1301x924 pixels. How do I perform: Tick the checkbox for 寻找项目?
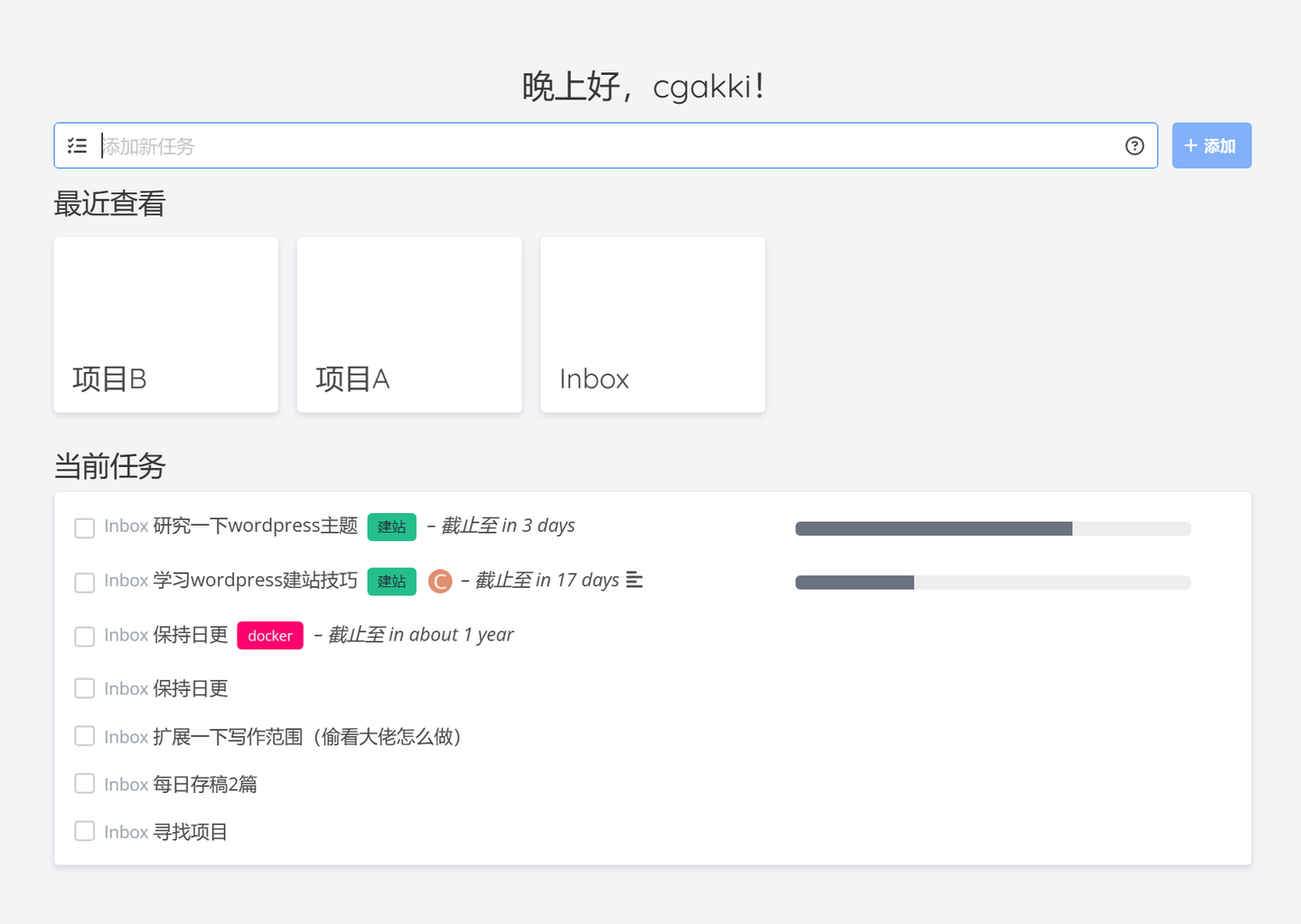pos(84,830)
